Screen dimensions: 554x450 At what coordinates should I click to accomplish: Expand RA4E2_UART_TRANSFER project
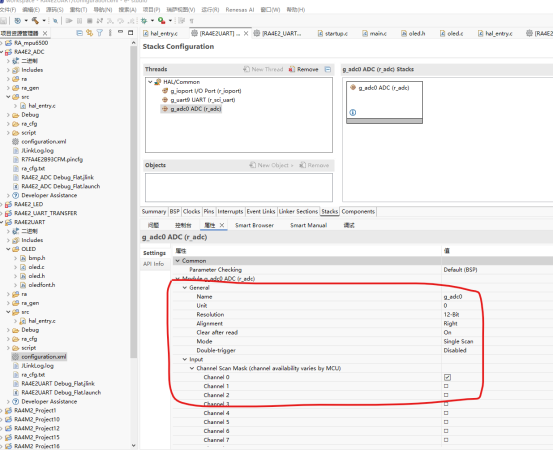2,213
